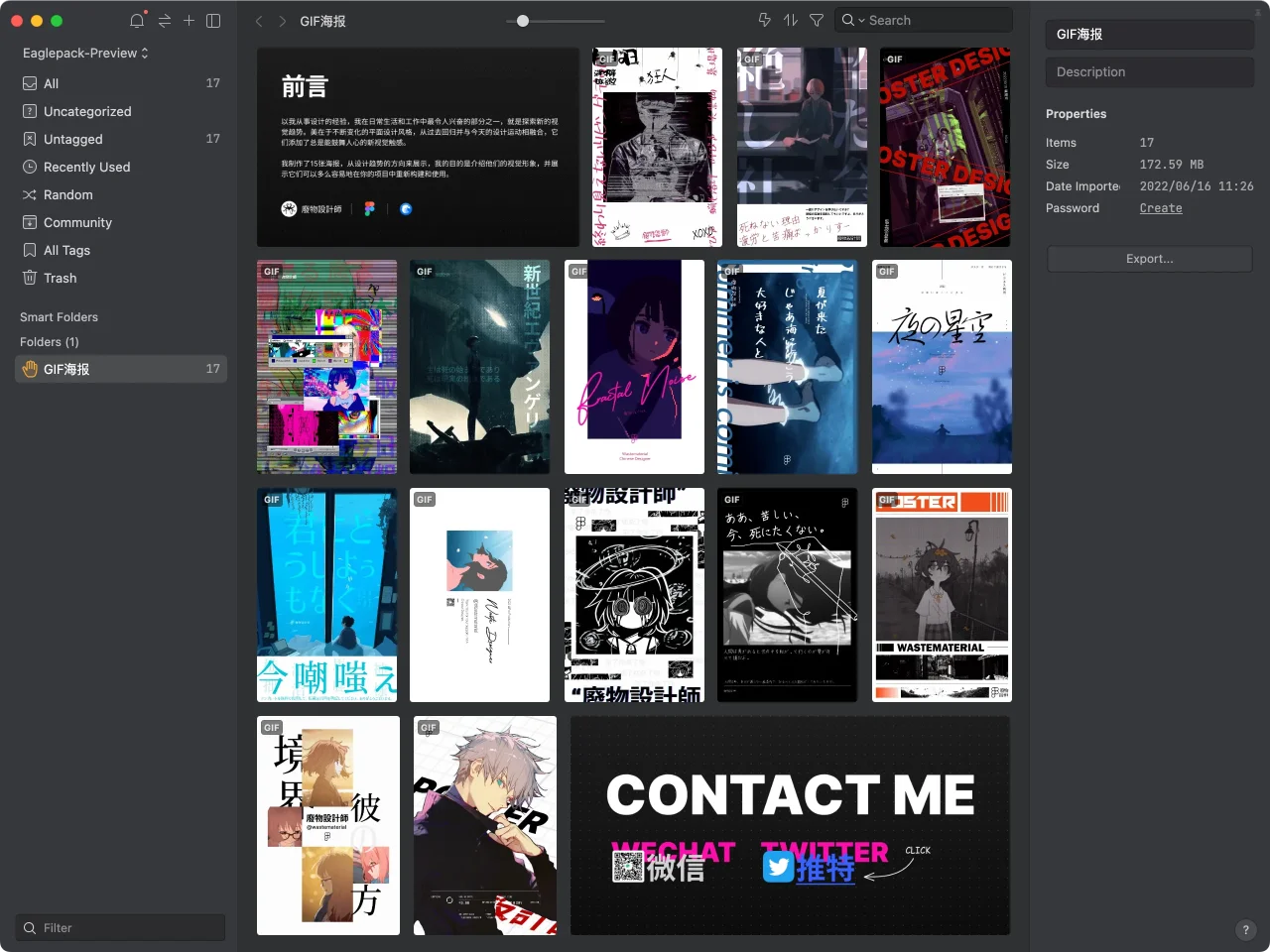1270x952 pixels.
Task: Select the WASTEMATERIAL orange poster thumbnail
Action: point(942,595)
